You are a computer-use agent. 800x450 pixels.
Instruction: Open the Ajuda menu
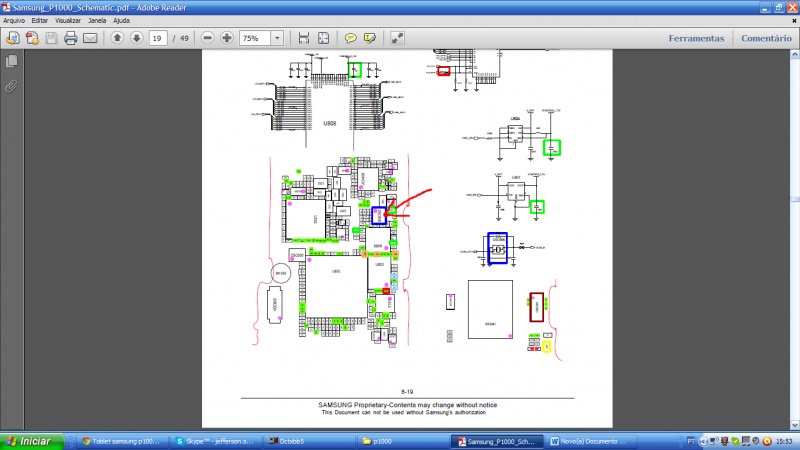point(121,20)
